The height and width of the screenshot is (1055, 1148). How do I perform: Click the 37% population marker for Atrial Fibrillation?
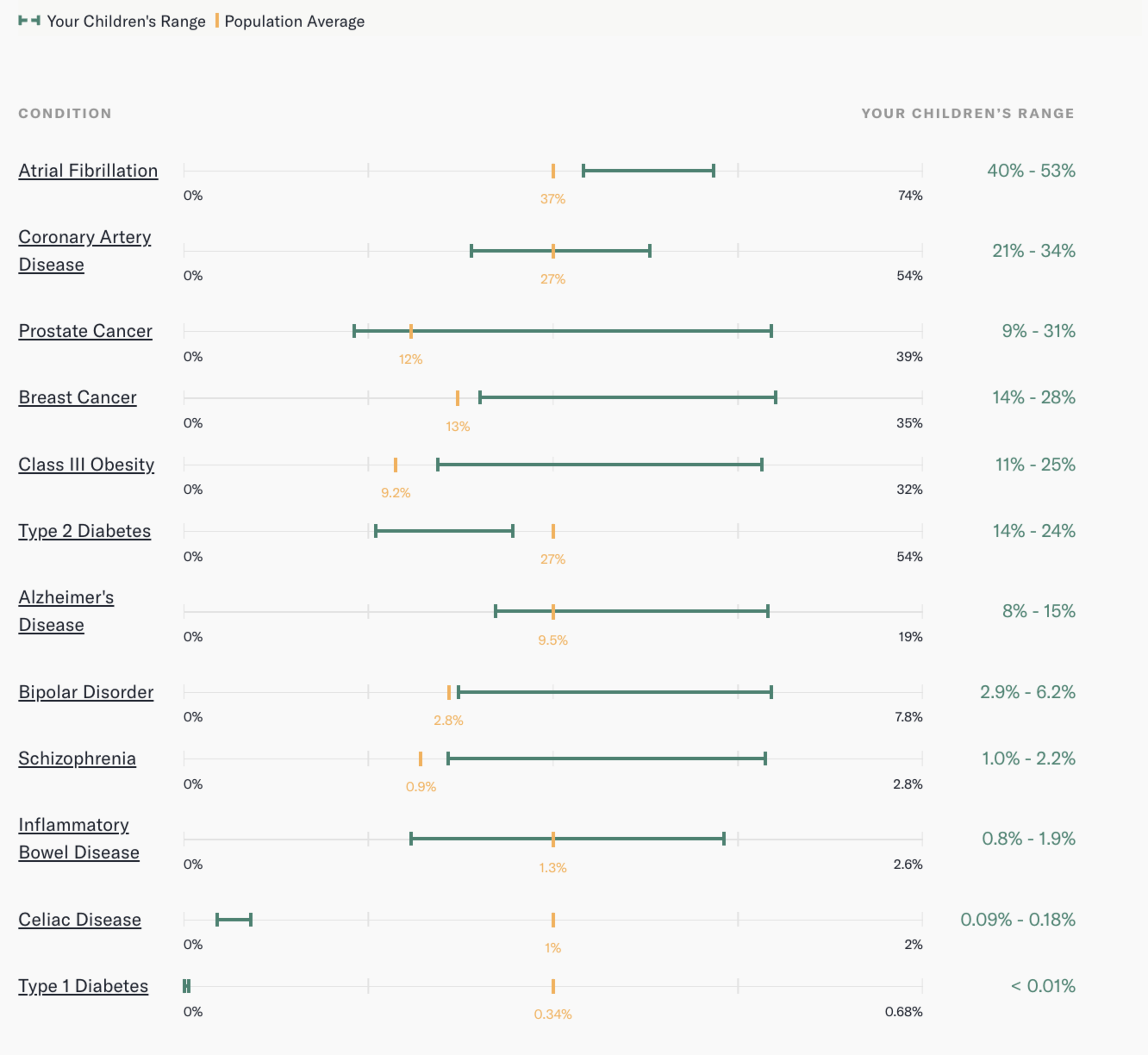(x=553, y=171)
